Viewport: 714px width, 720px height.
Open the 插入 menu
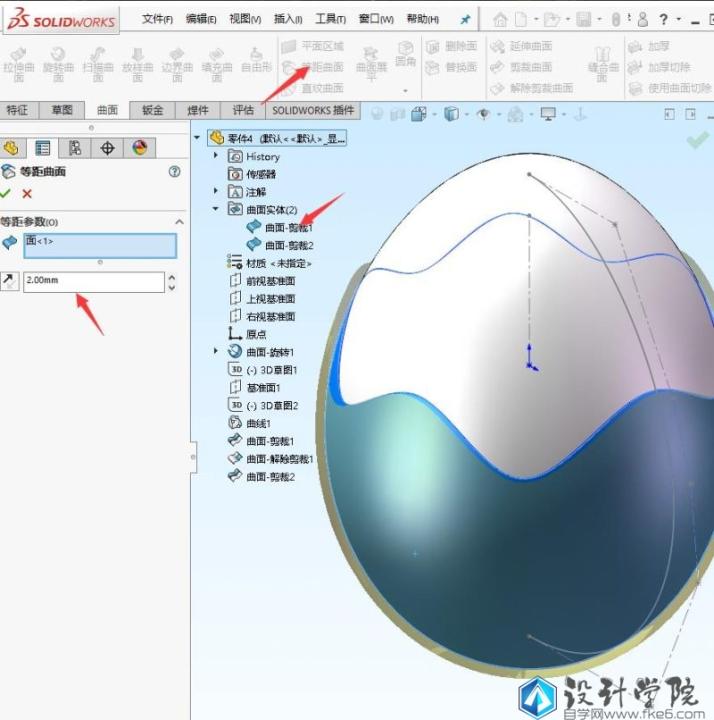[288, 19]
